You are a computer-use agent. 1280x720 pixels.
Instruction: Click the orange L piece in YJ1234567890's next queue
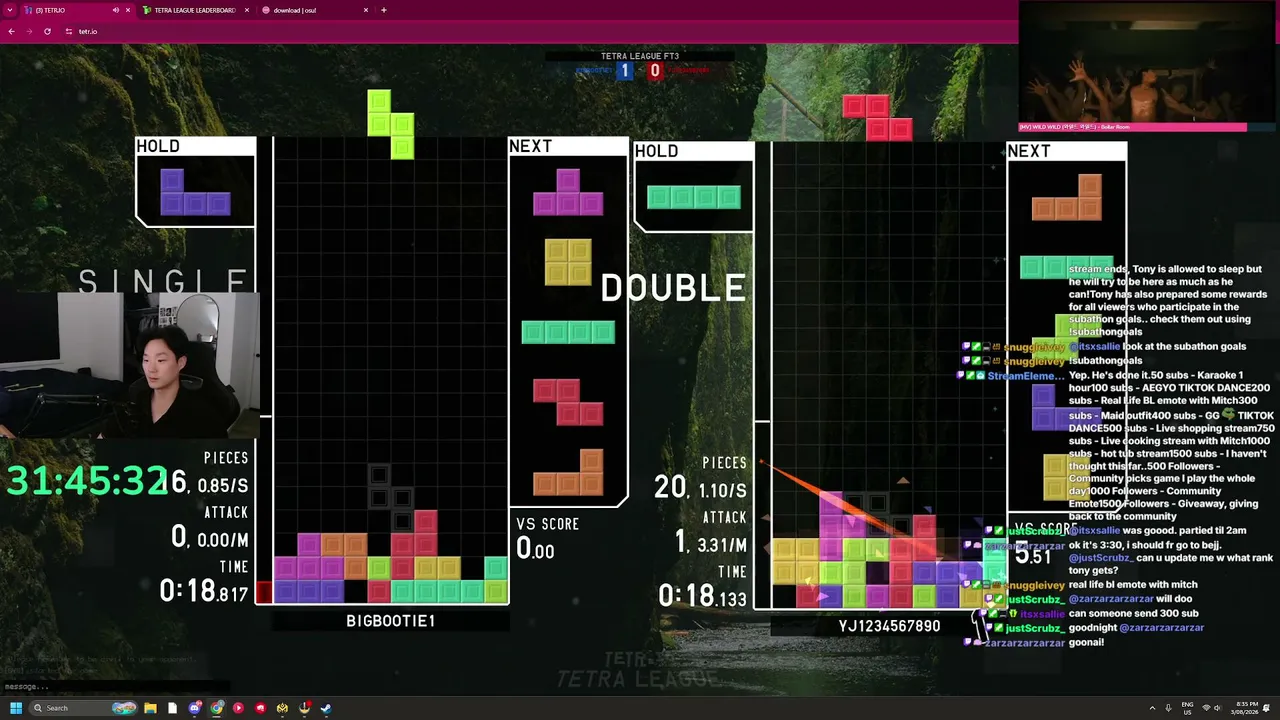1066,197
